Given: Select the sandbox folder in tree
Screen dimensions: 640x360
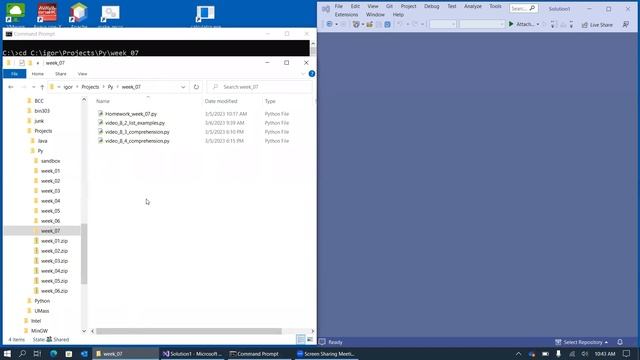Looking at the screenshot, I should (51, 161).
